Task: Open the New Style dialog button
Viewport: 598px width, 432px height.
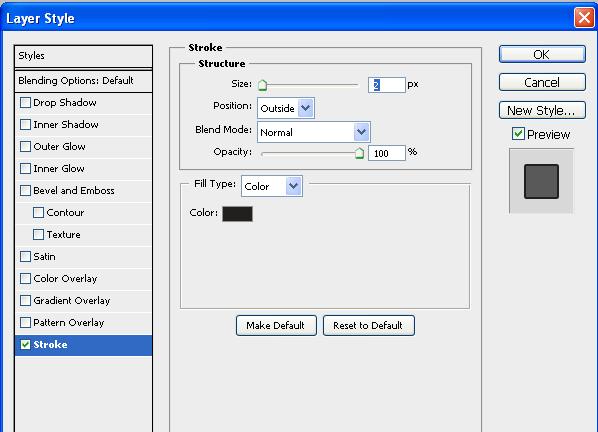Action: pos(542,111)
